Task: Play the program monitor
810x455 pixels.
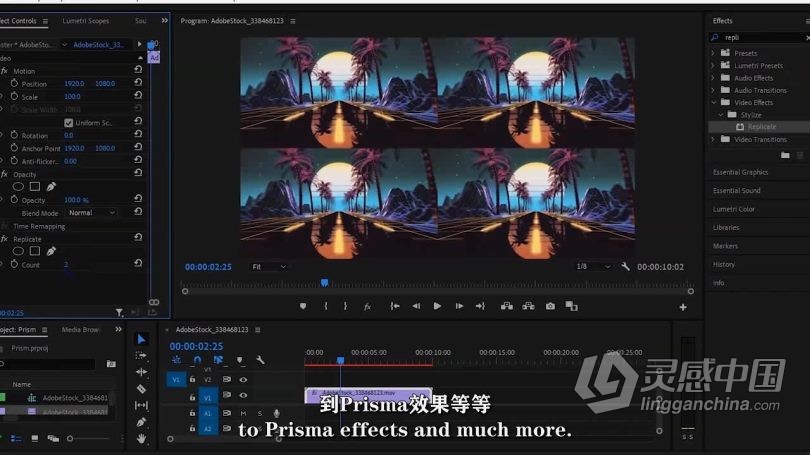Action: coord(437,306)
